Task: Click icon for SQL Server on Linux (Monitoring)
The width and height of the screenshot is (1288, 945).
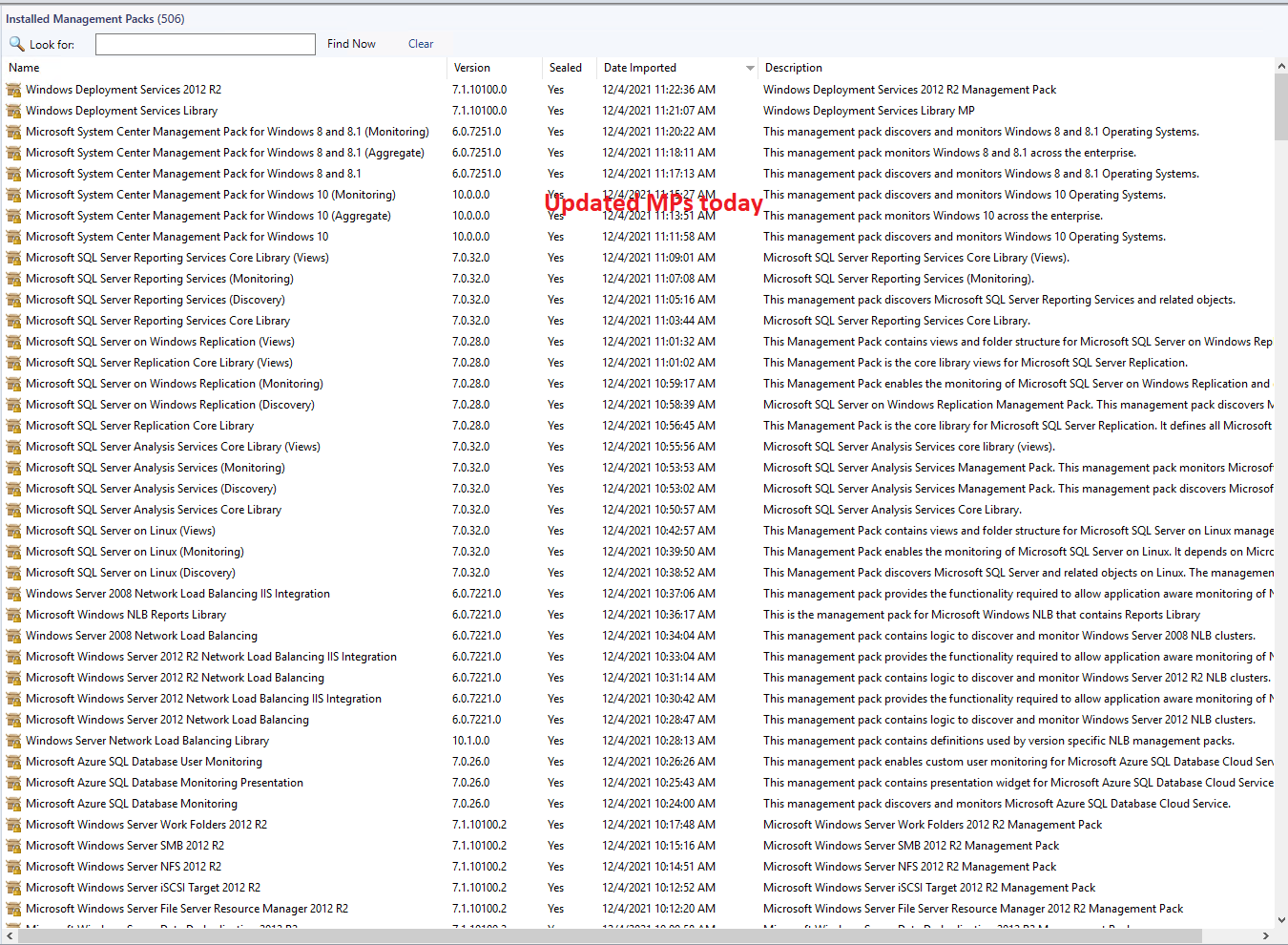Action: pyautogui.click(x=13, y=552)
